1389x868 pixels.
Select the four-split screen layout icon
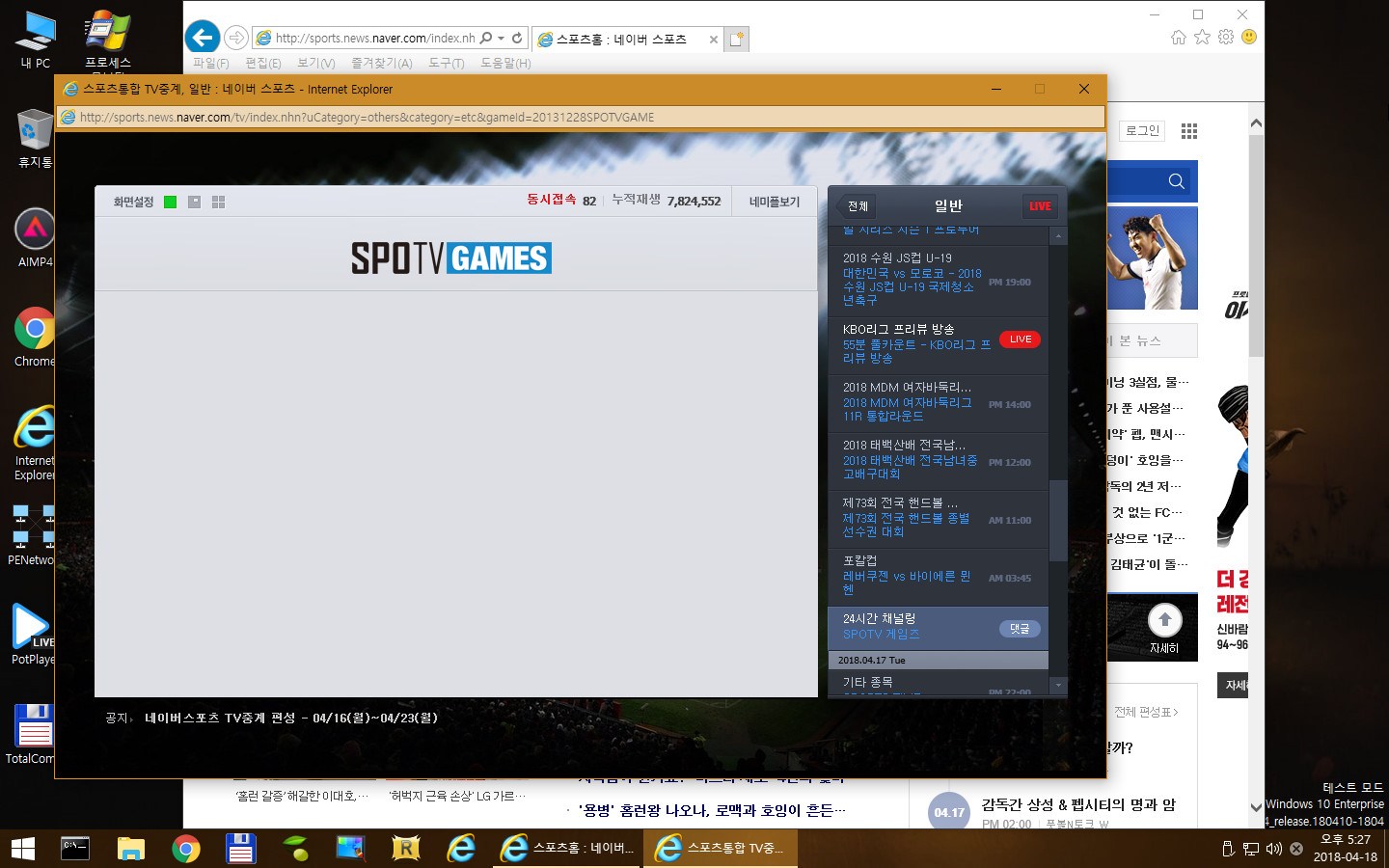pyautogui.click(x=218, y=202)
